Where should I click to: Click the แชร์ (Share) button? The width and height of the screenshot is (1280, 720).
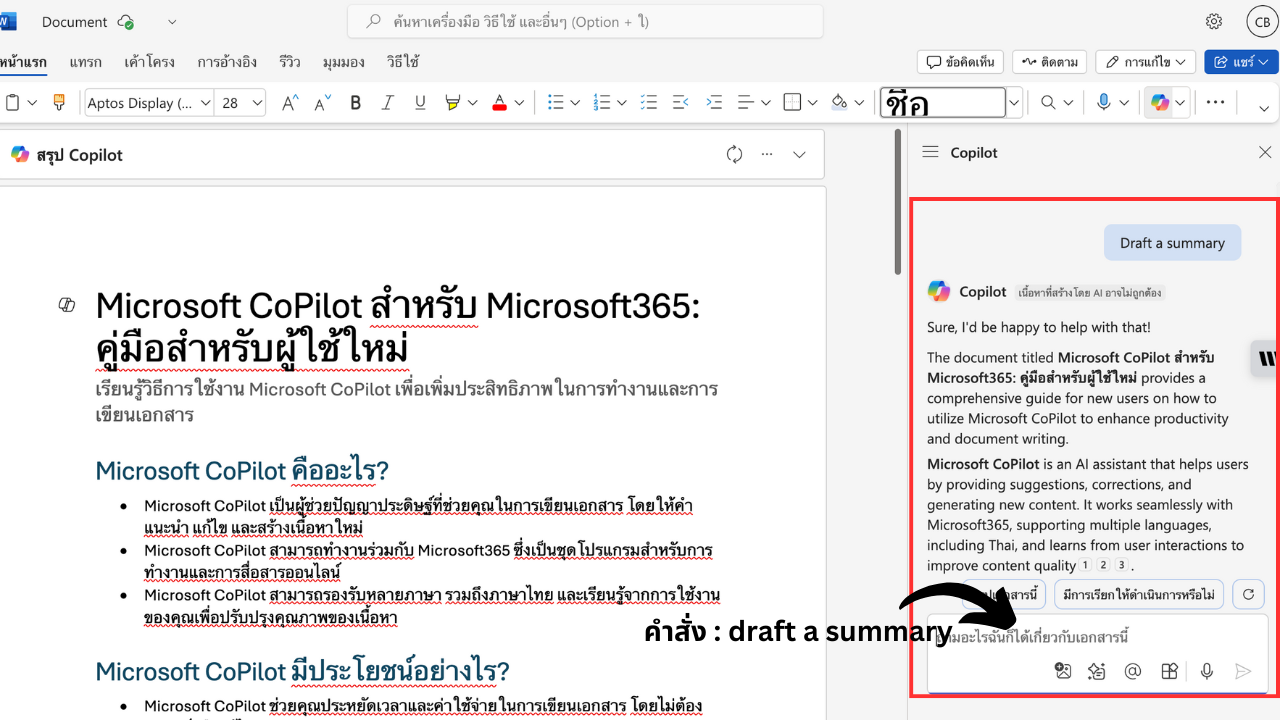point(1240,62)
